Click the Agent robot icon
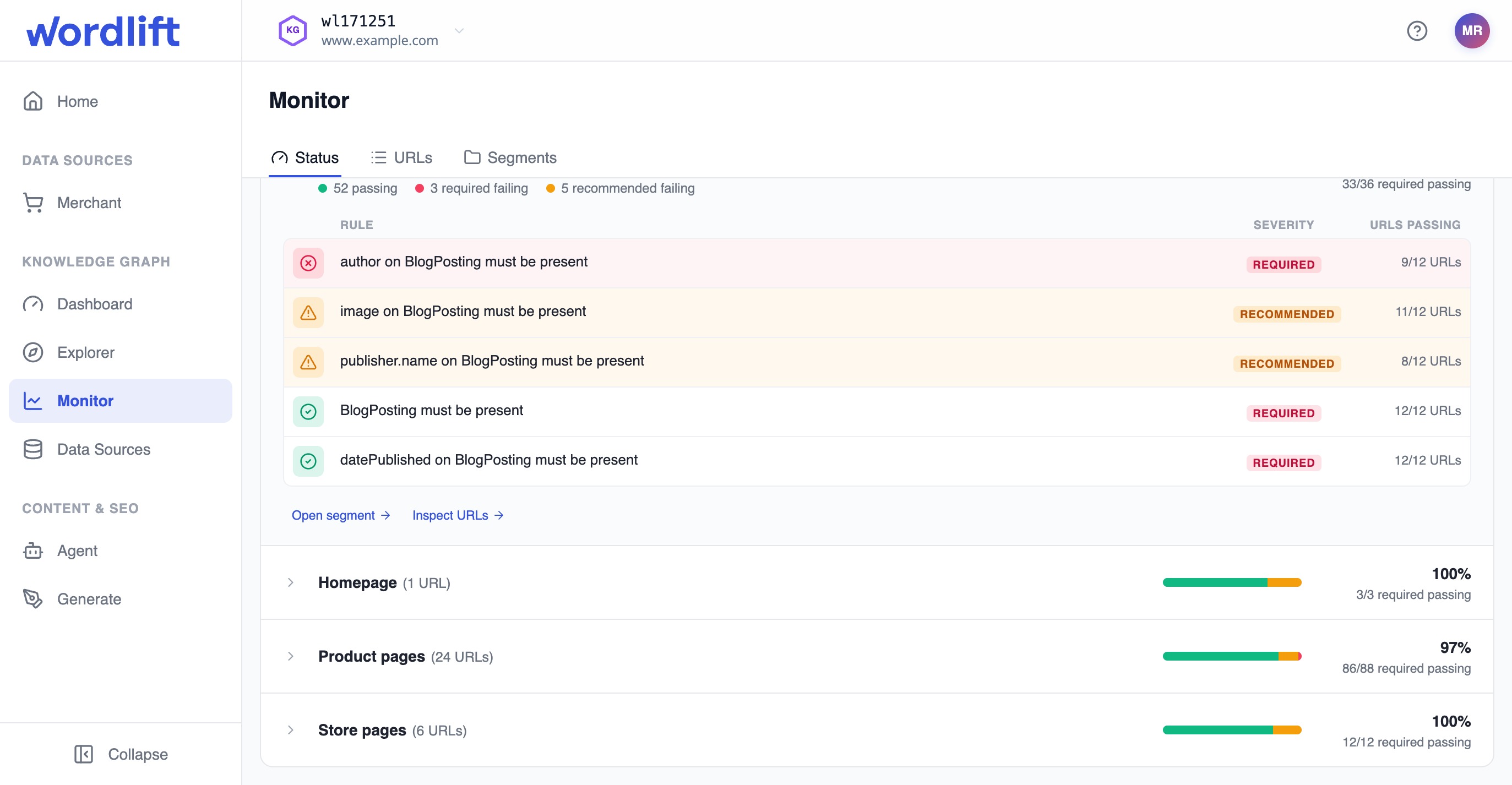The height and width of the screenshot is (785, 1512). (x=33, y=550)
